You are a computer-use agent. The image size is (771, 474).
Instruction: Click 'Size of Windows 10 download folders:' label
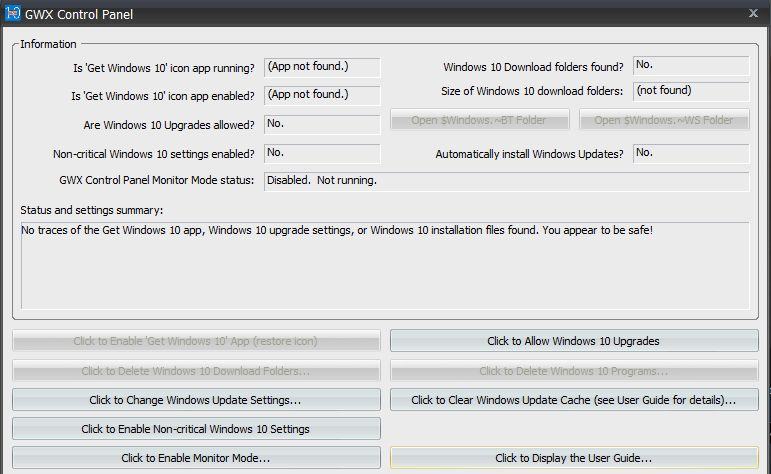532,91
